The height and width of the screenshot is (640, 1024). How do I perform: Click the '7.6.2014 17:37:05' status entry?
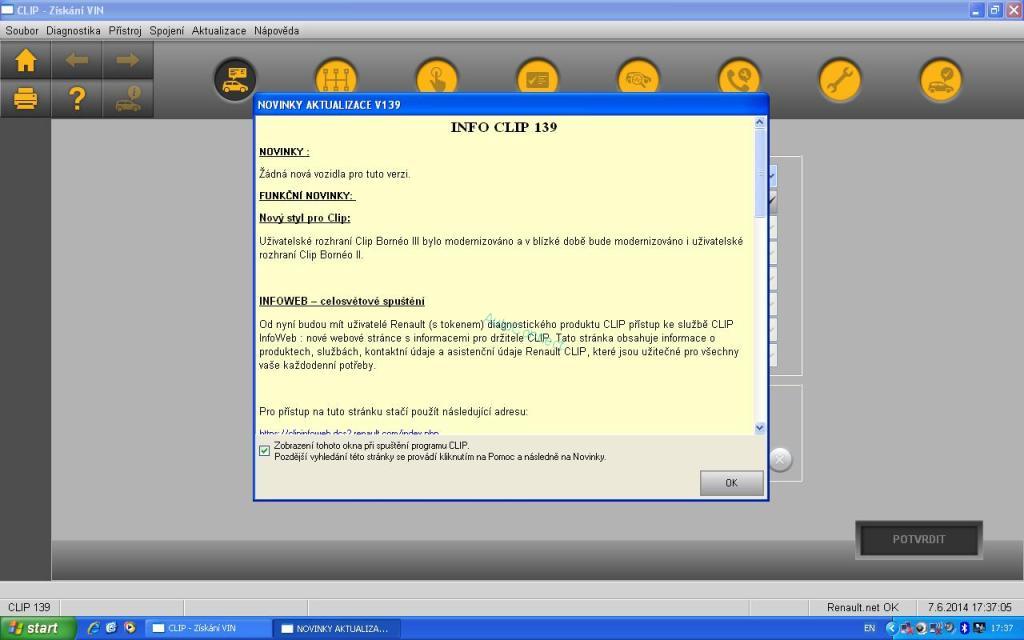[x=969, y=607]
